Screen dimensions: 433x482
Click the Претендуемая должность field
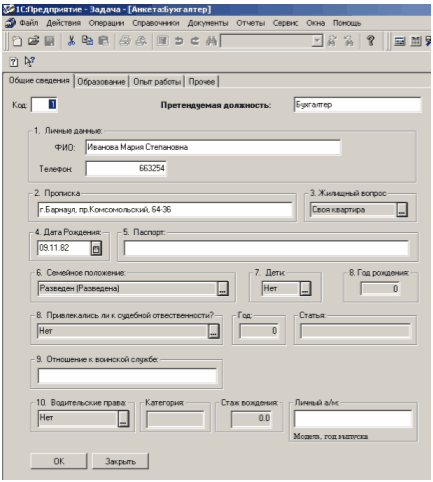coord(358,105)
